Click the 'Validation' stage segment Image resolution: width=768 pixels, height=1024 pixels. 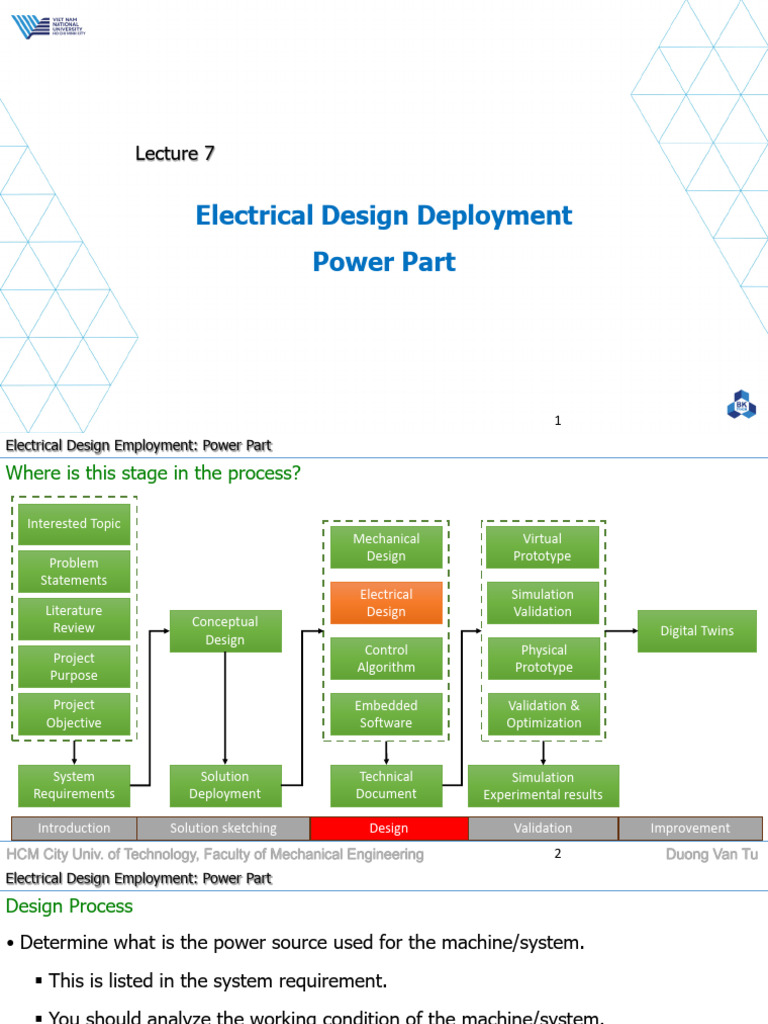tap(543, 828)
